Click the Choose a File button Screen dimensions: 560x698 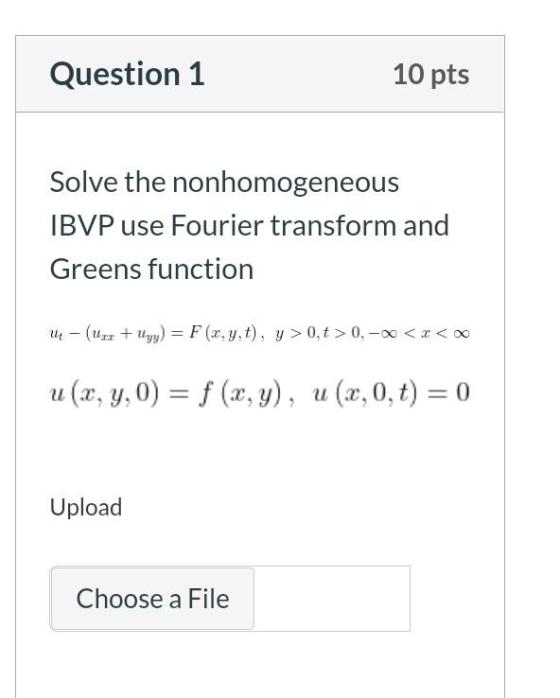pyautogui.click(x=152, y=598)
